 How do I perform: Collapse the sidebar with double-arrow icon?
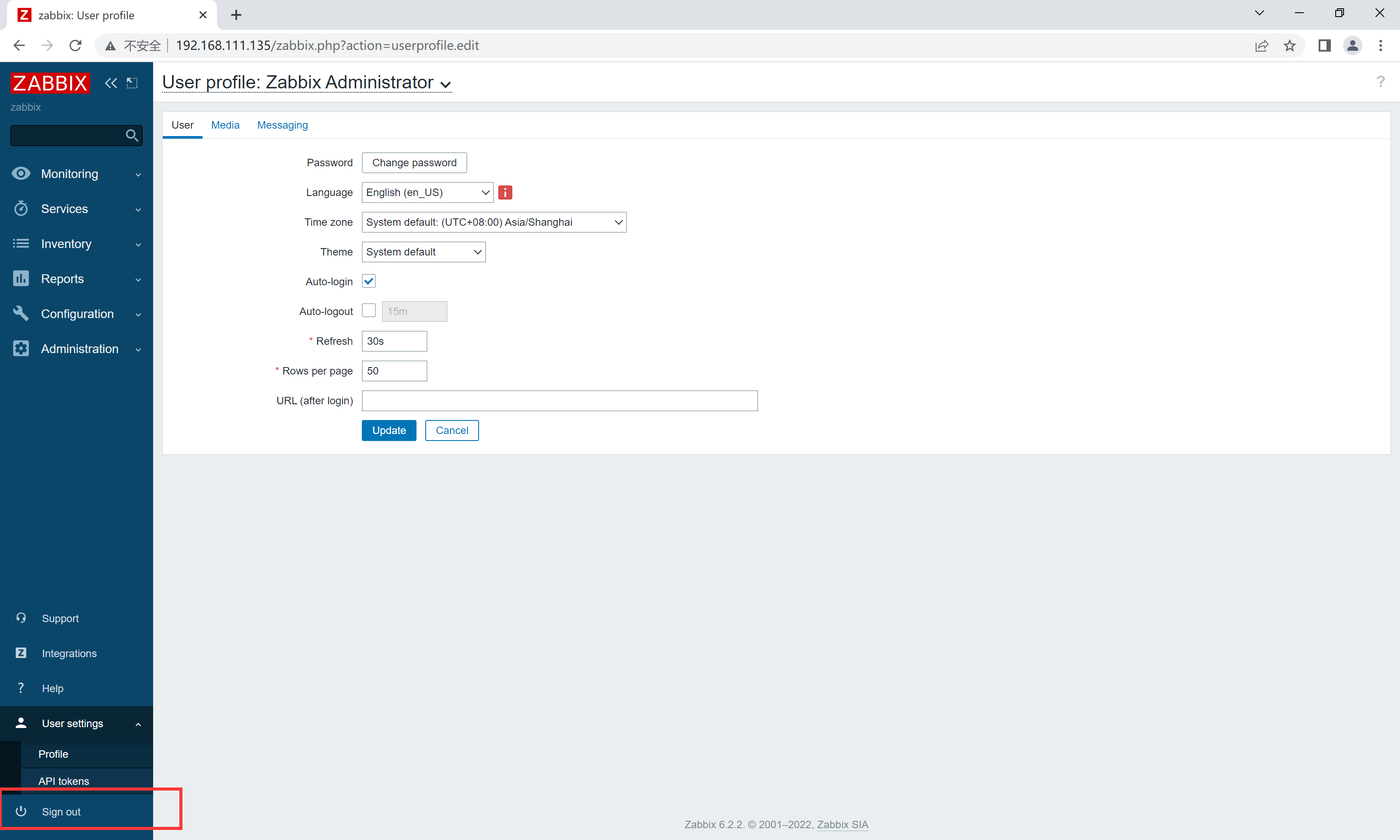[111, 83]
